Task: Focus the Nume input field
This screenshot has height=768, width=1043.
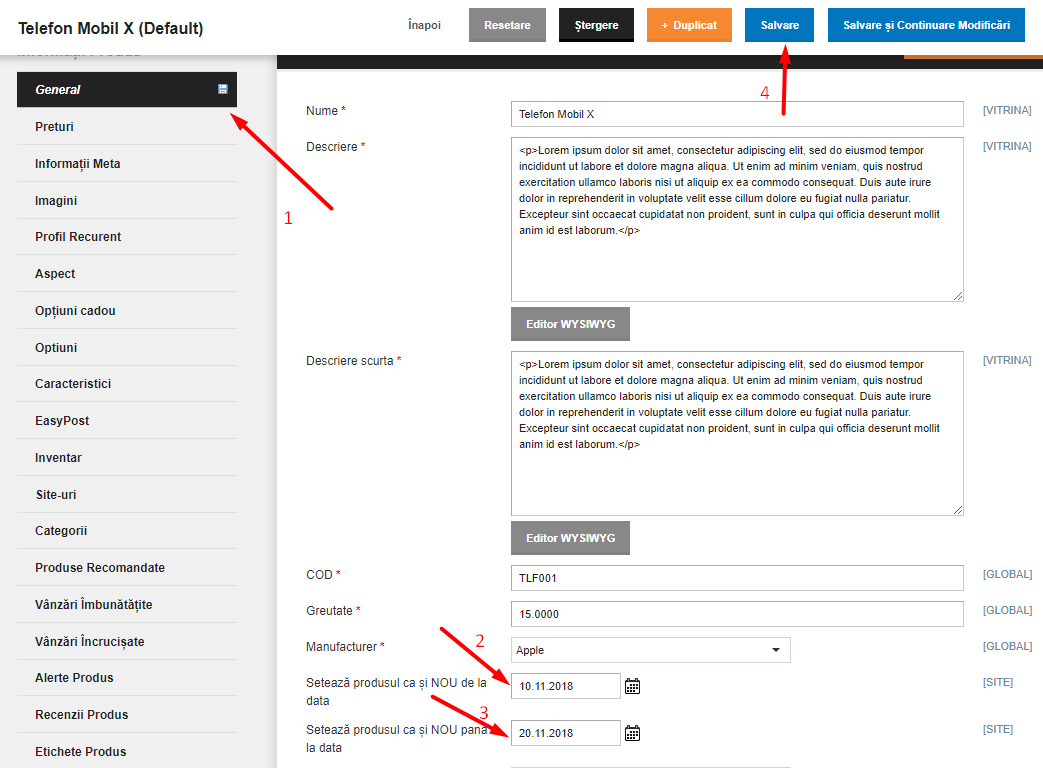Action: 737,114
